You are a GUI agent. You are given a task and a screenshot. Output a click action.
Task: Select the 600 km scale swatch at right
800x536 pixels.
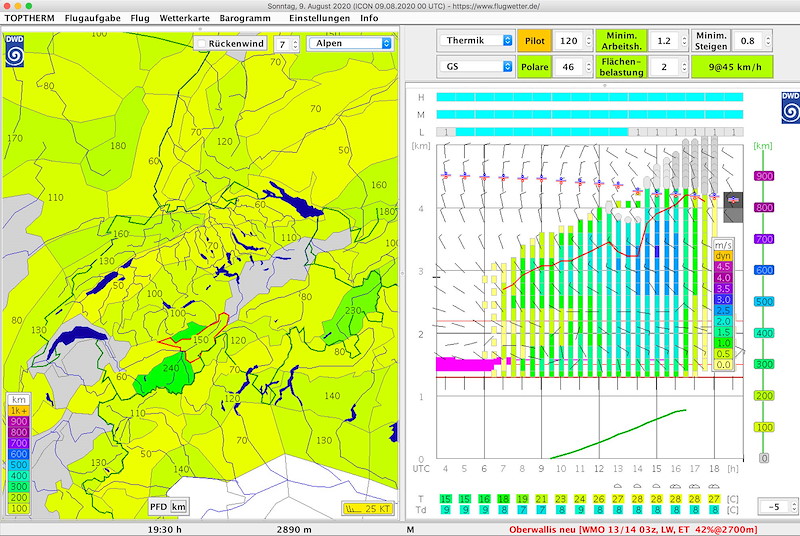point(764,270)
